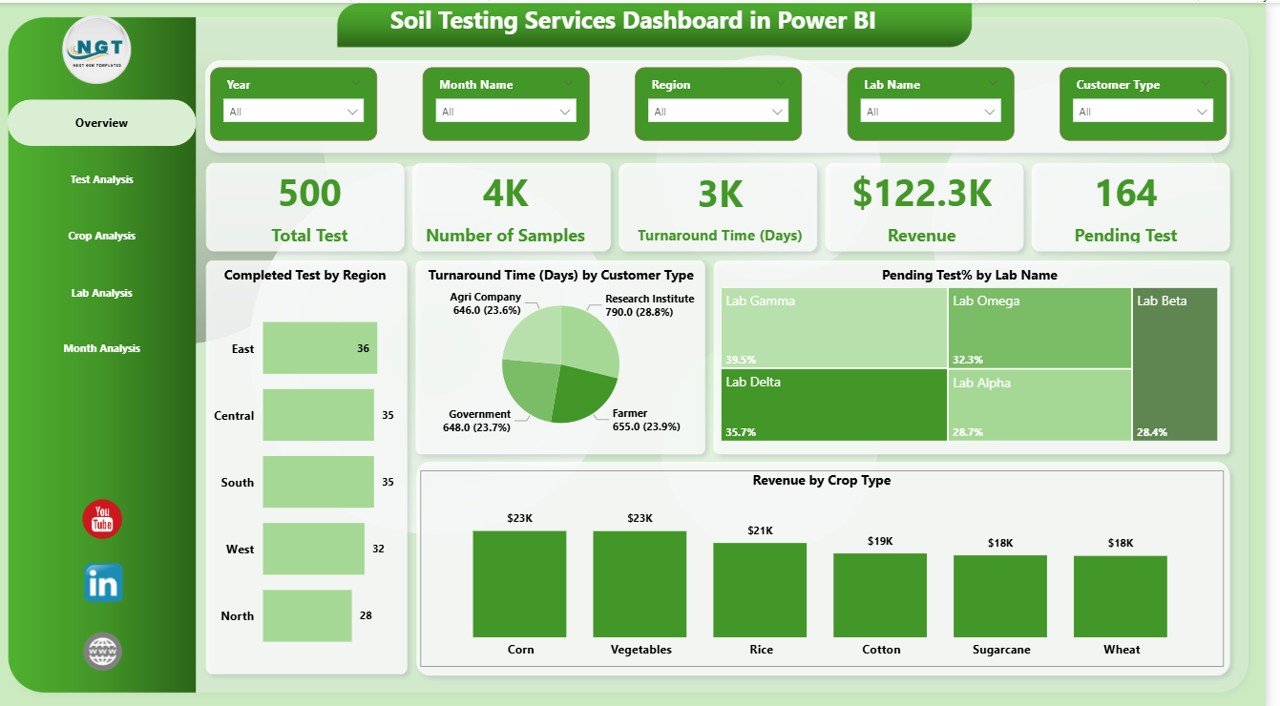This screenshot has height=706, width=1280.
Task: Open the NGT logo link
Action: point(97,48)
